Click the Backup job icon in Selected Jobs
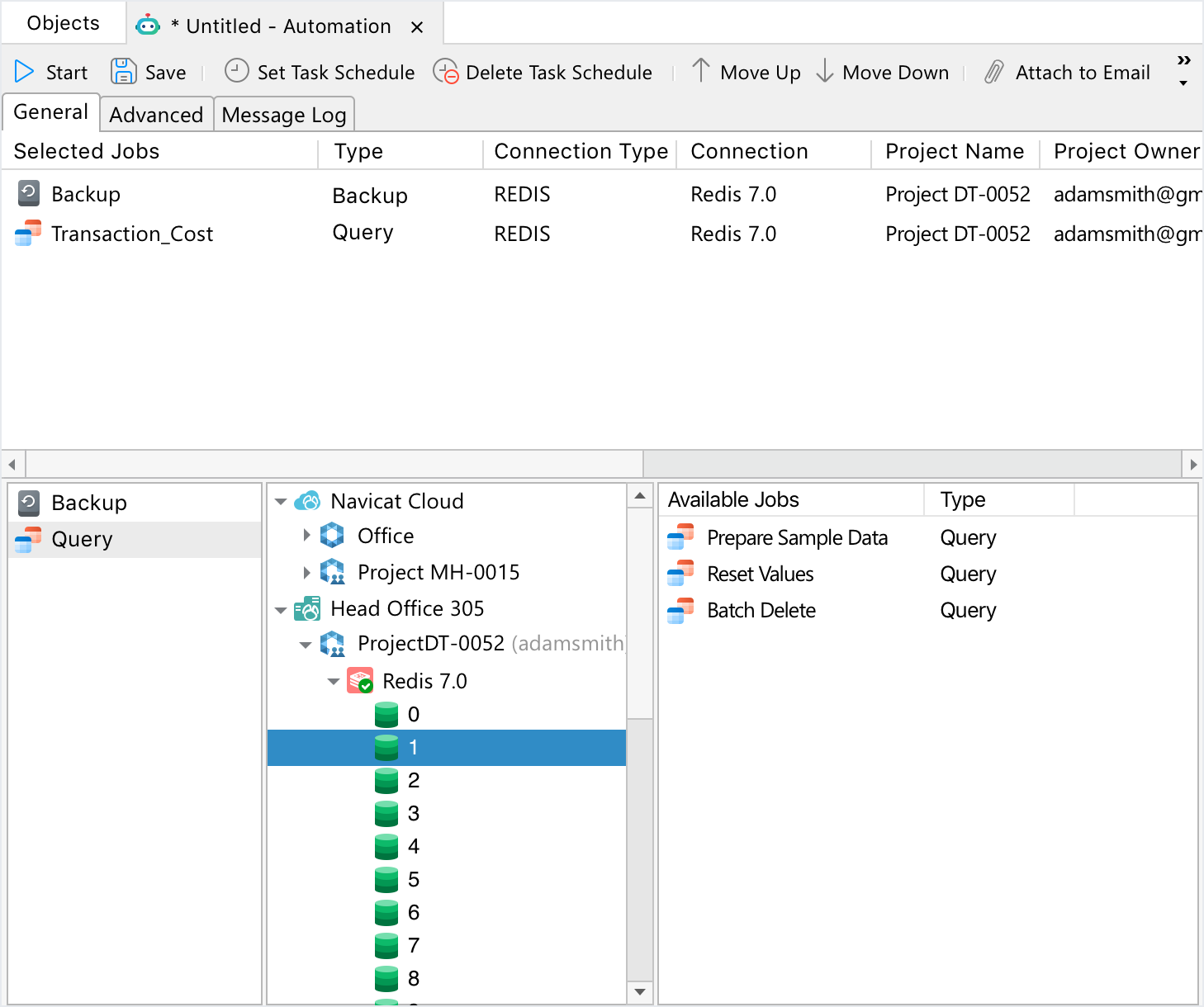Image resolution: width=1204 pixels, height=1007 pixels. (29, 193)
